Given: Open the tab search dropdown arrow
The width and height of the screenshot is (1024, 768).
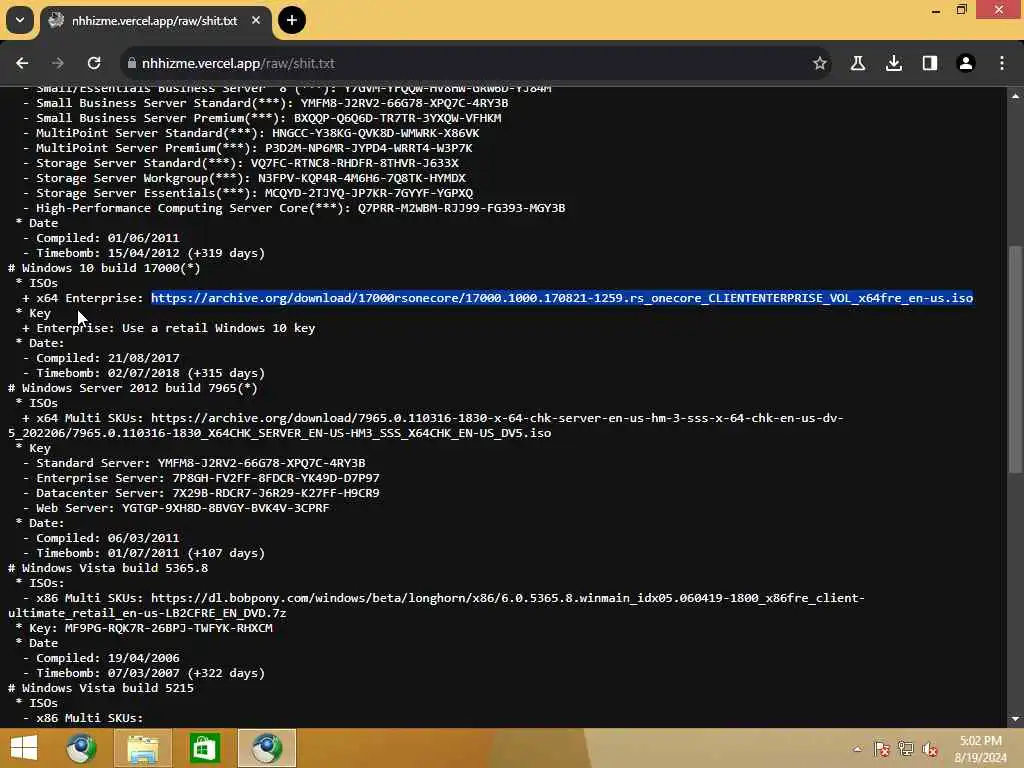Looking at the screenshot, I should (20, 20).
